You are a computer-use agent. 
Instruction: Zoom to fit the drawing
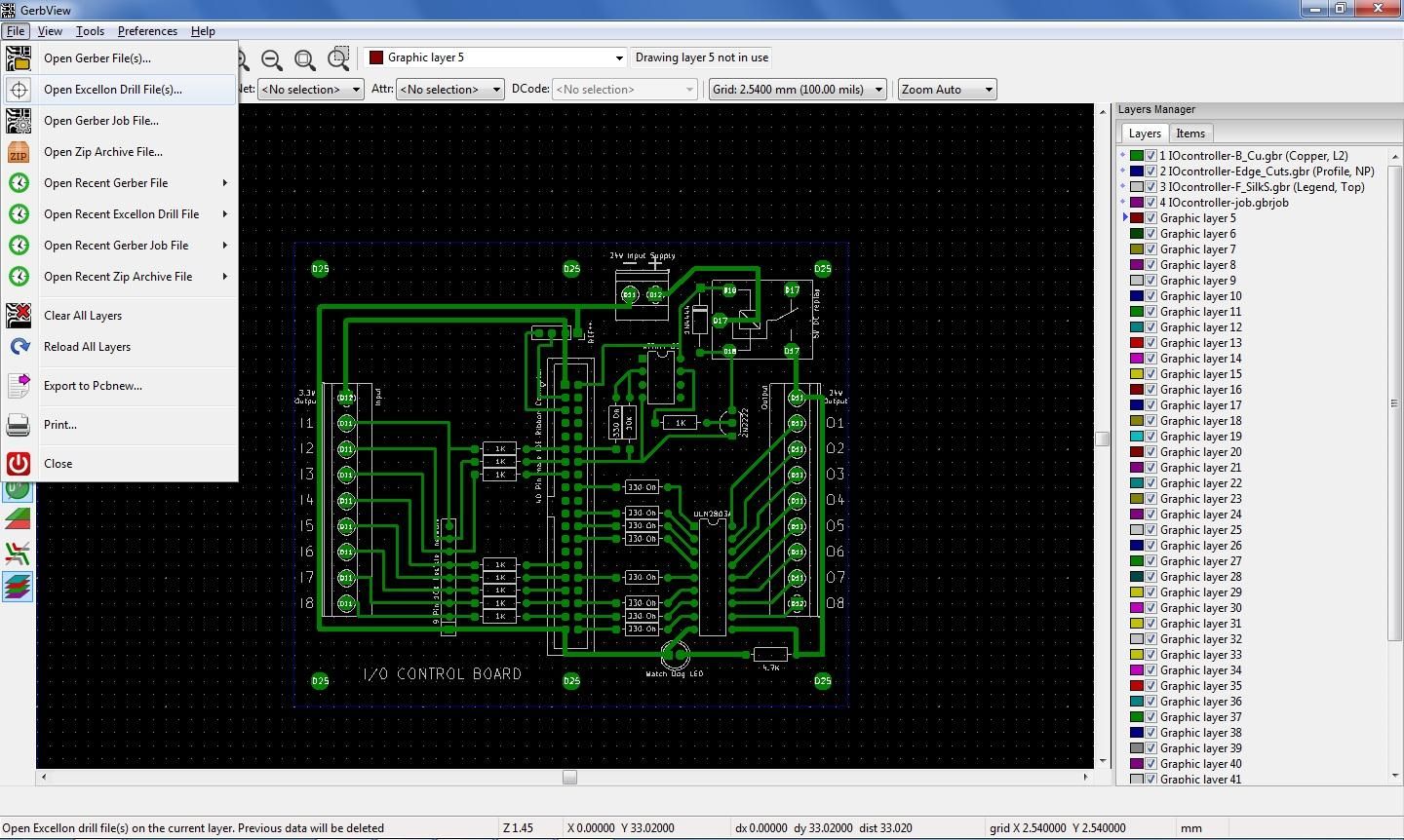(305, 58)
